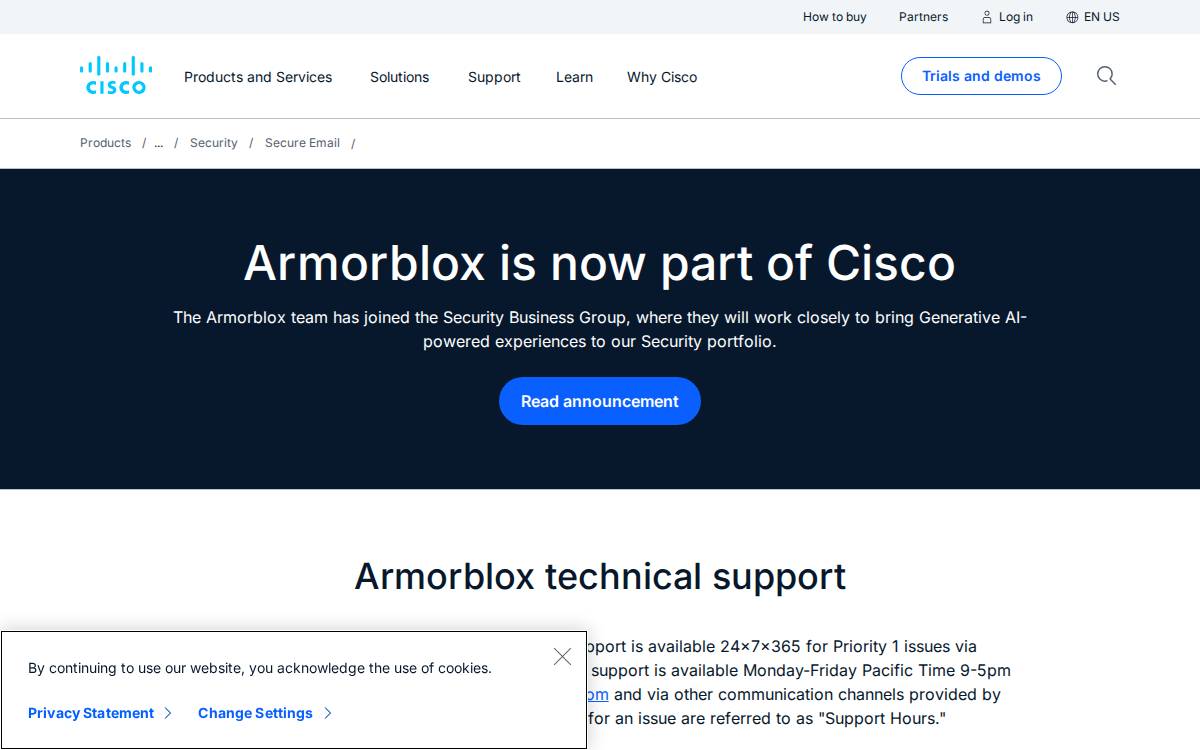Open the Partners link

point(923,17)
